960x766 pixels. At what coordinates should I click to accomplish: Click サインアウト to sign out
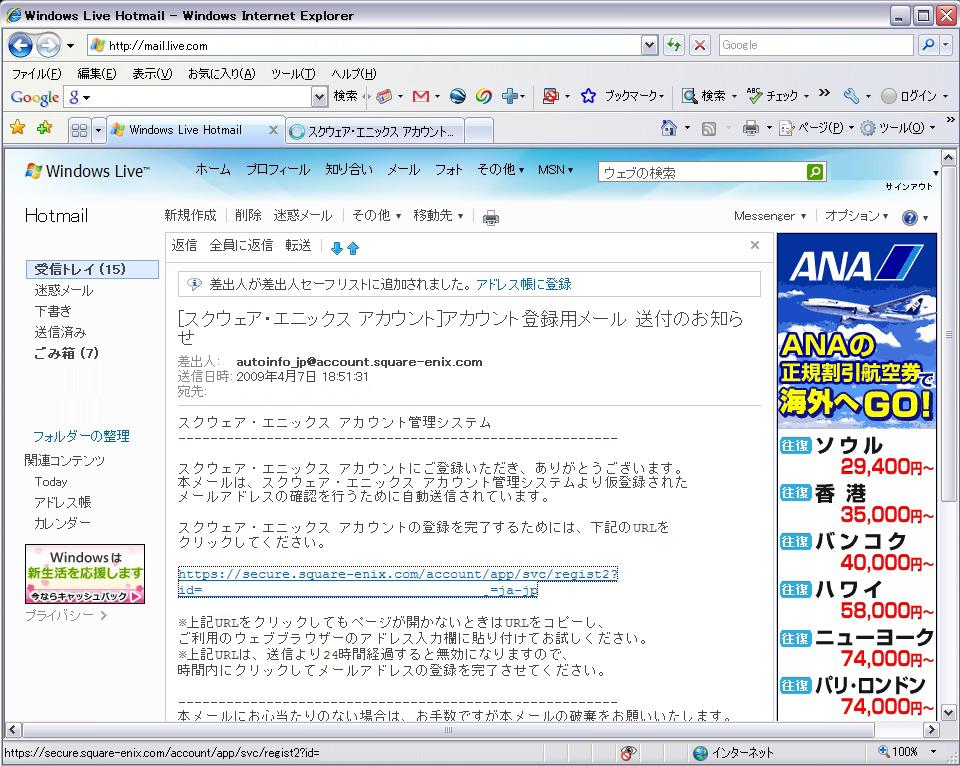(909, 186)
